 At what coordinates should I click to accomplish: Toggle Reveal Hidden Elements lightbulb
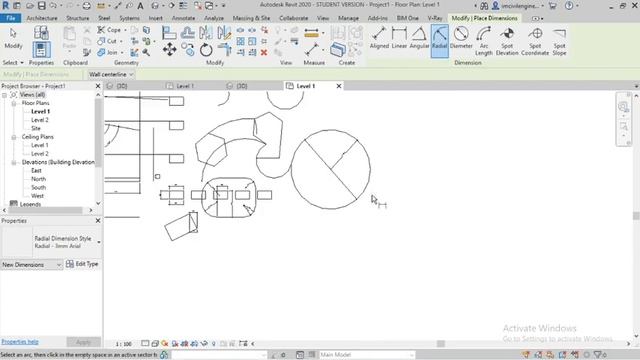point(213,344)
